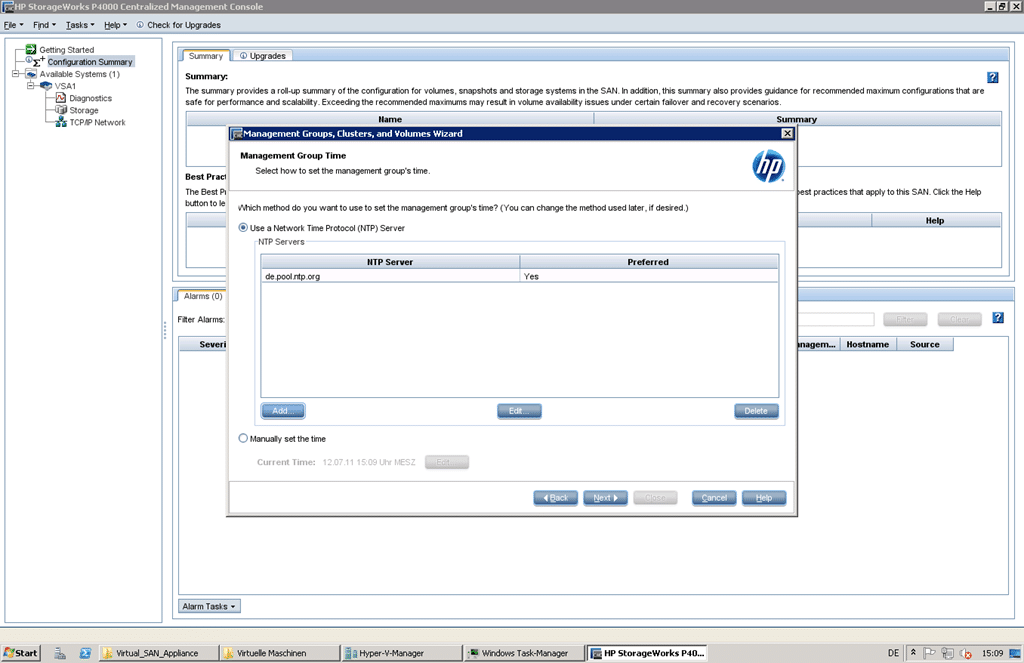Select Storage in the tree

click(x=84, y=110)
